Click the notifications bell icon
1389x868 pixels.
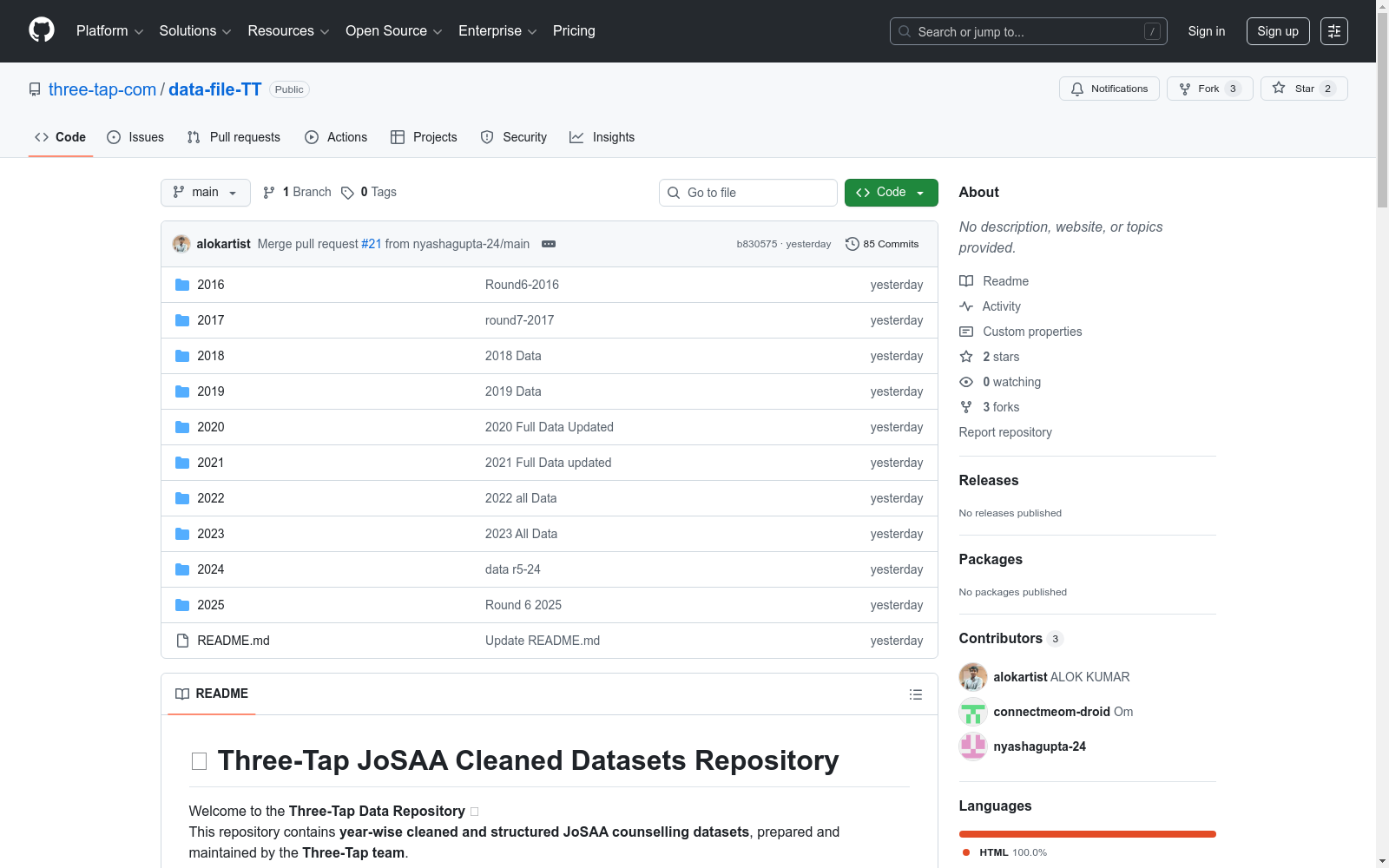pos(1077,89)
